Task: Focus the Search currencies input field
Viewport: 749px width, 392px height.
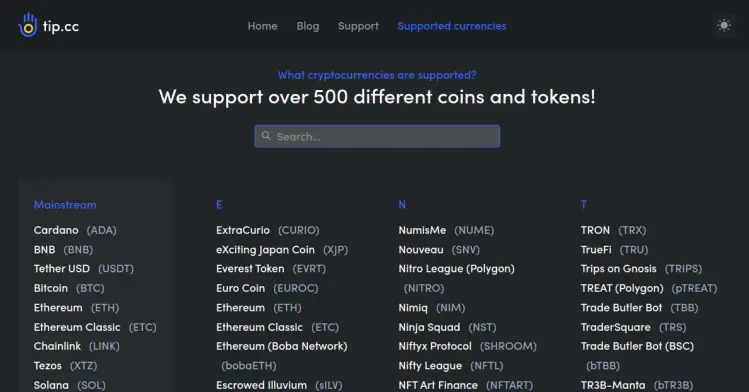Action: (377, 137)
